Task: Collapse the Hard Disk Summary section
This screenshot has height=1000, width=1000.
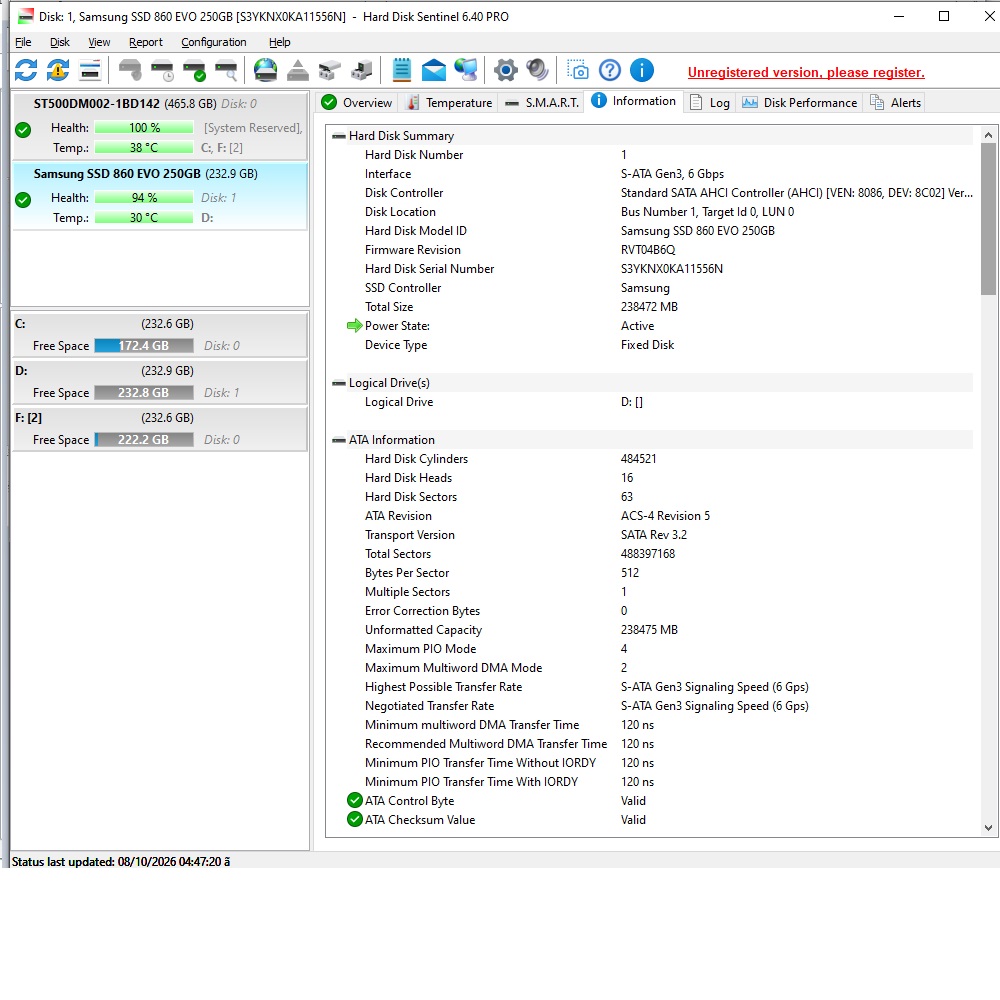Action: (339, 136)
